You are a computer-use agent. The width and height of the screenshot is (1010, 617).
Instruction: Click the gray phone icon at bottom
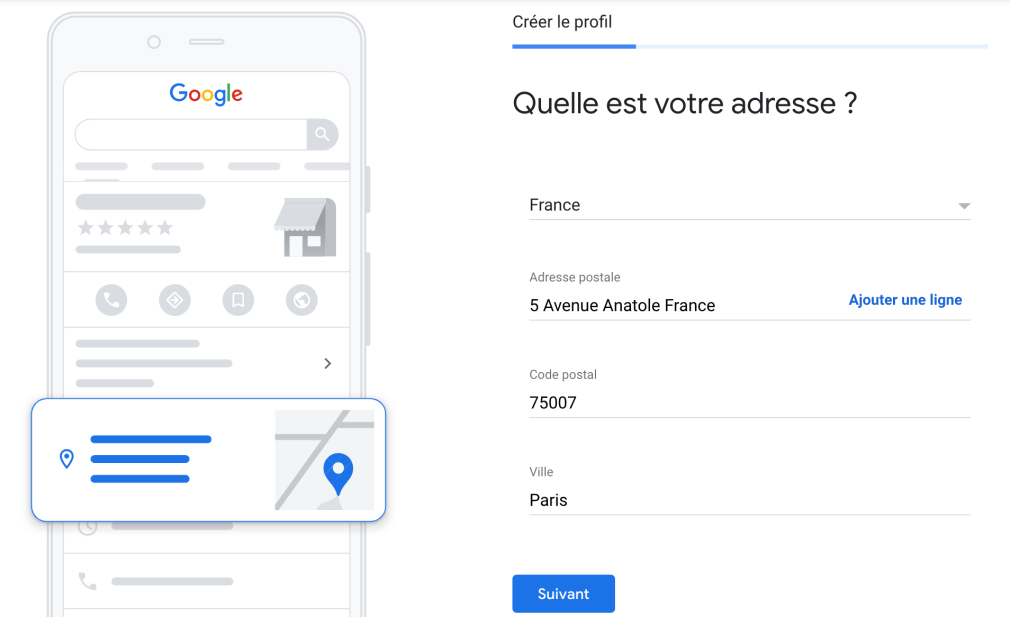tap(87, 581)
